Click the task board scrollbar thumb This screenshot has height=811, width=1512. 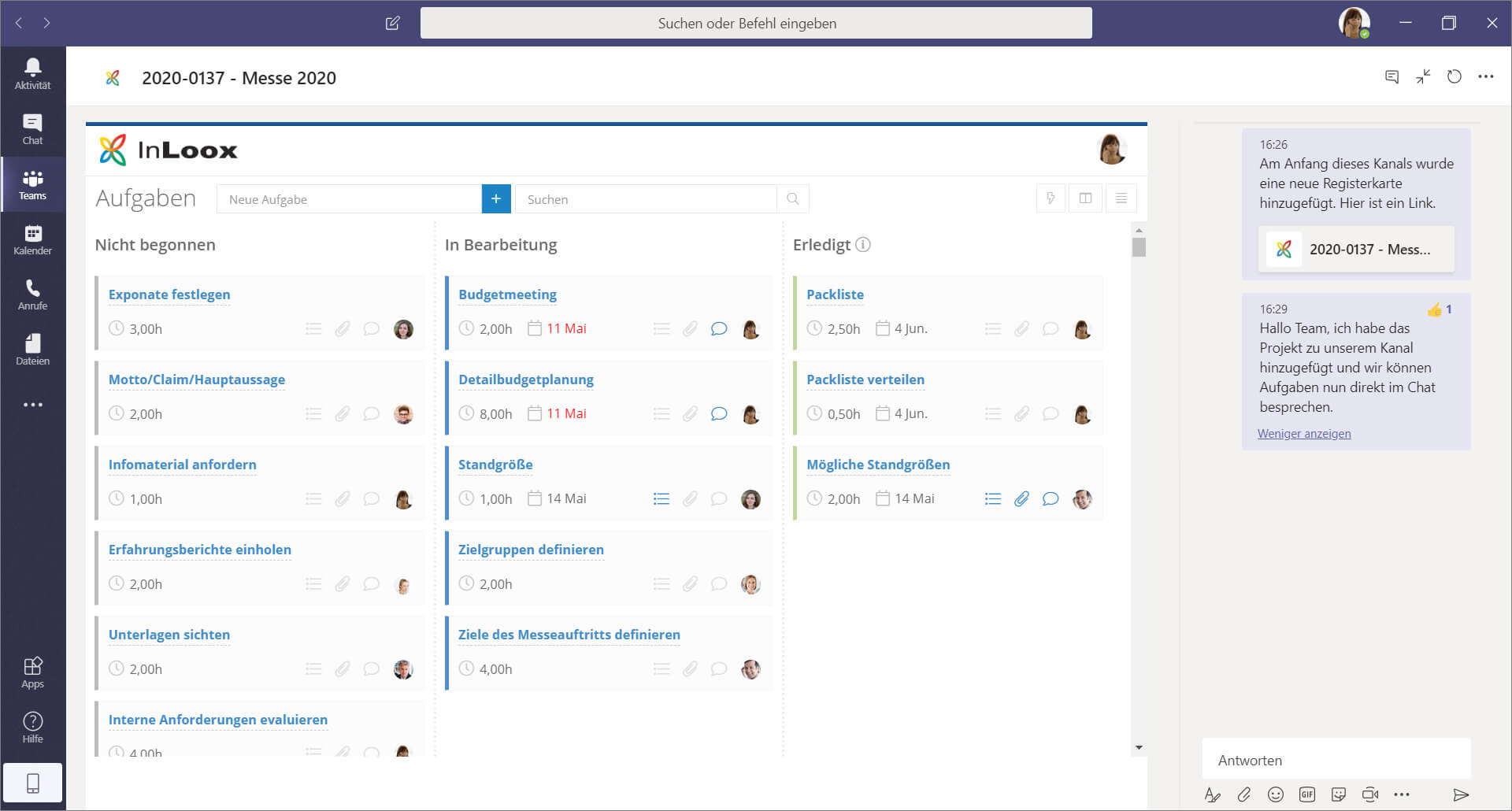tap(1139, 246)
